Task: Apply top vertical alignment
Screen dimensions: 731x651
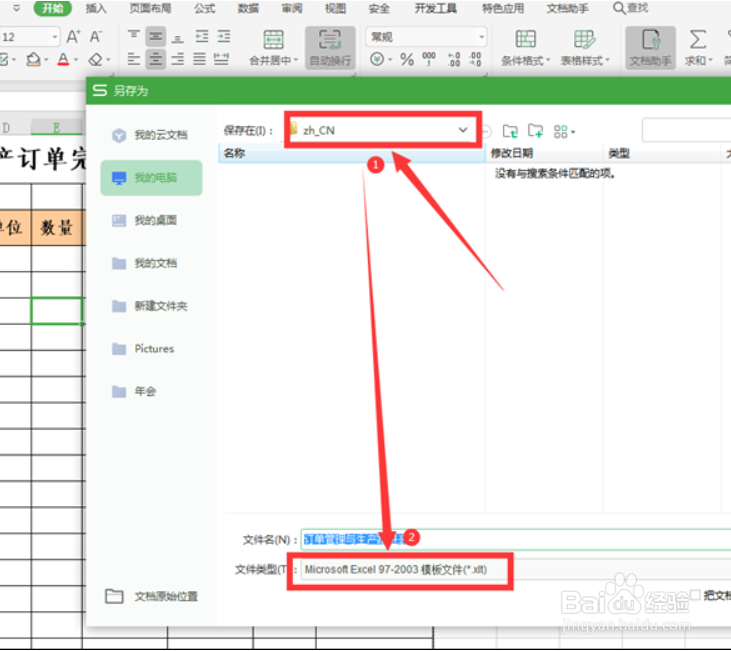Action: (x=134, y=36)
